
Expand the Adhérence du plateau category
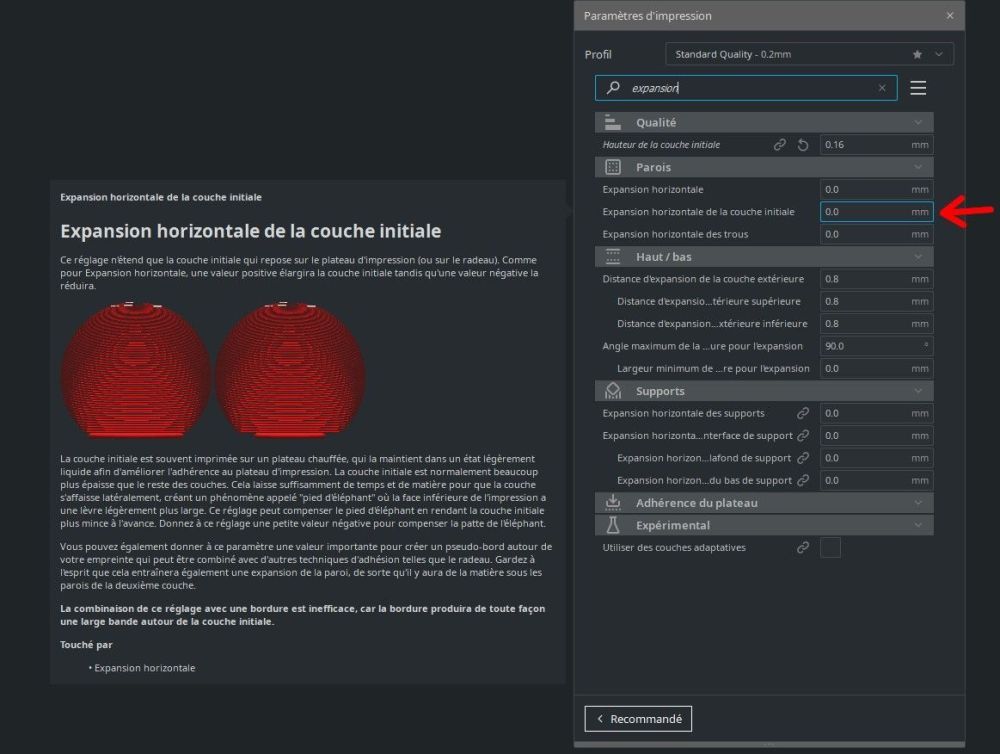764,503
